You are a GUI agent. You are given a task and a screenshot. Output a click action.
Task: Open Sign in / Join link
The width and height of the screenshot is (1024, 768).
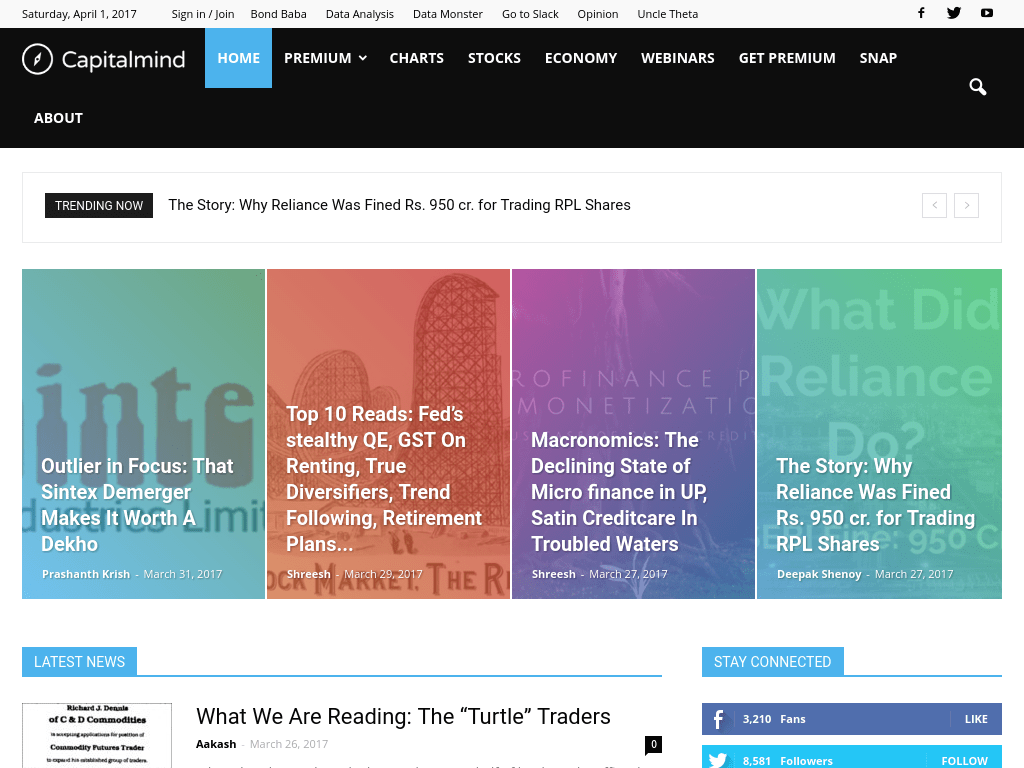[203, 14]
